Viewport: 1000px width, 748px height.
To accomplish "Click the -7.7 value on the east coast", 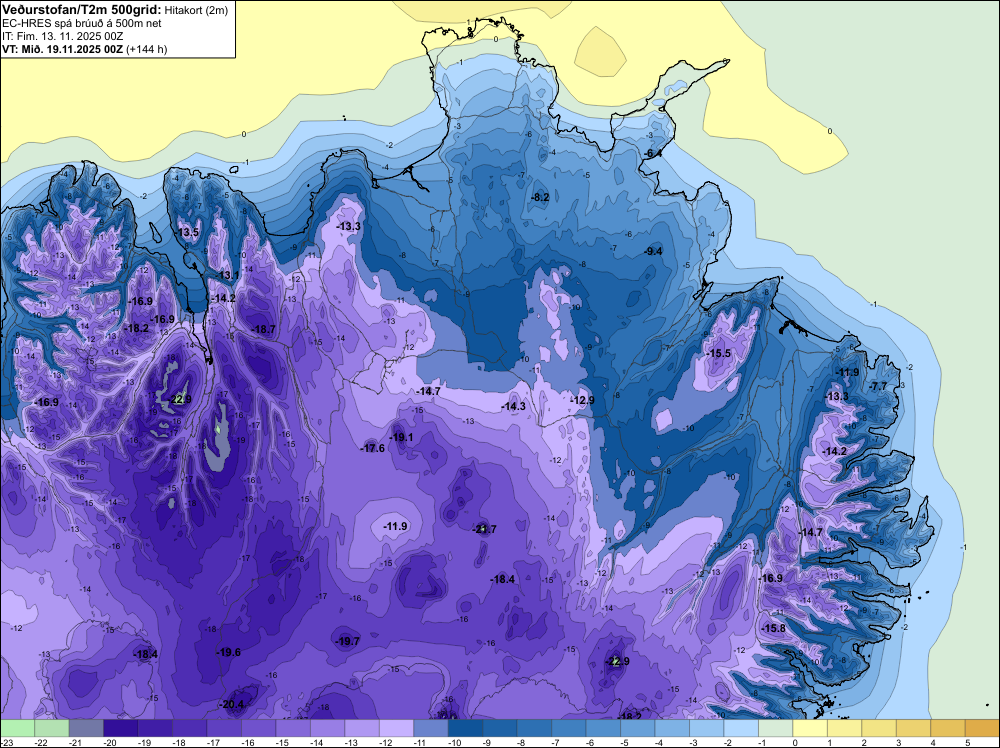I will tap(878, 386).
